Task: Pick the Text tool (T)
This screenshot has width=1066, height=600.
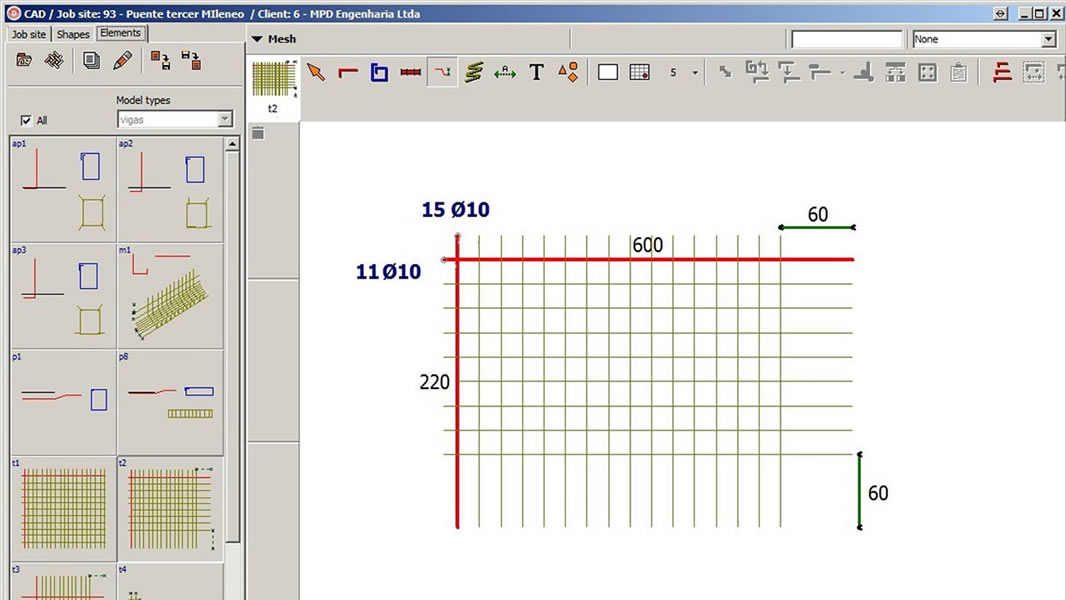Action: pyautogui.click(x=536, y=72)
